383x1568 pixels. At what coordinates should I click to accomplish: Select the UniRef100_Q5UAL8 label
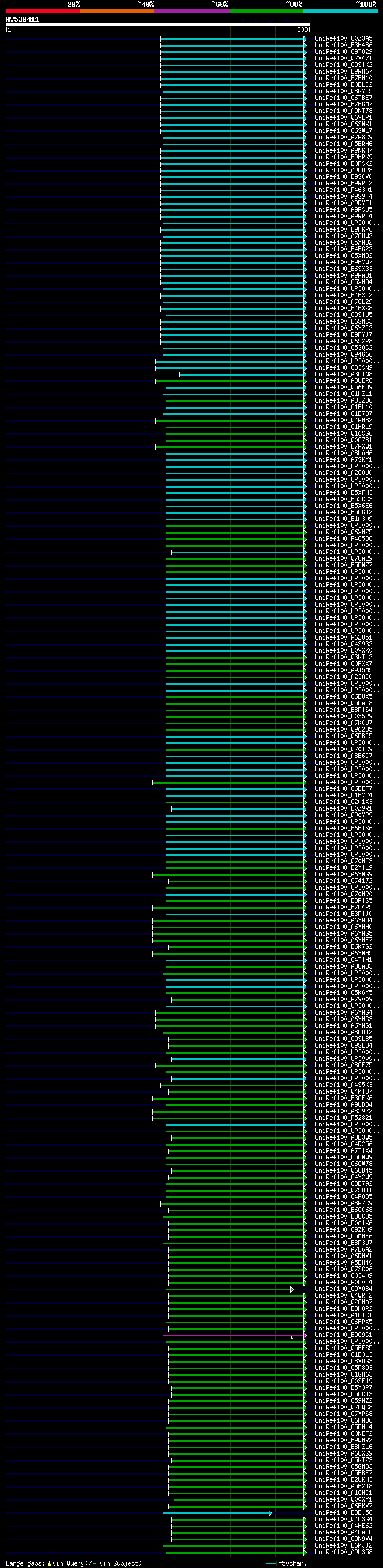(344, 704)
